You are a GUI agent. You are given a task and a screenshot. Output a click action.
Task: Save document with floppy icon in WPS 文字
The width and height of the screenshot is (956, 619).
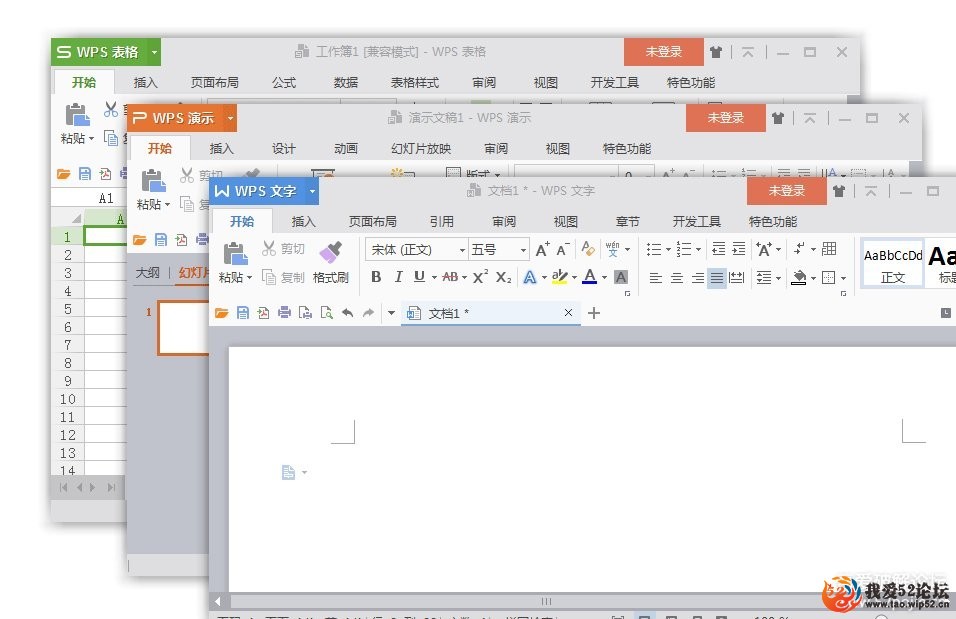point(243,313)
